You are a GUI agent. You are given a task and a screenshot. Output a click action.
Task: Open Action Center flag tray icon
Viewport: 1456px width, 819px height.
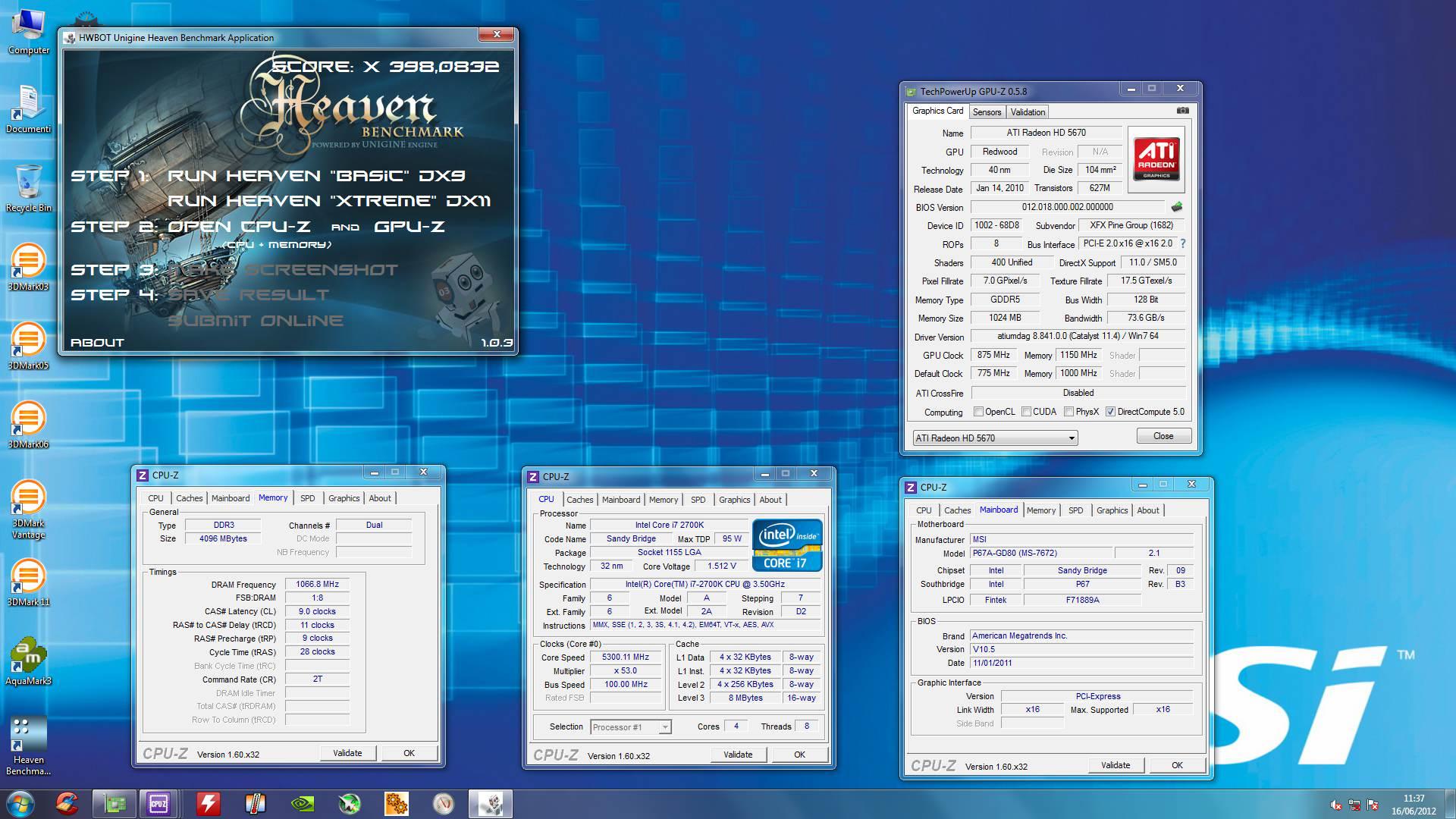(x=1373, y=805)
